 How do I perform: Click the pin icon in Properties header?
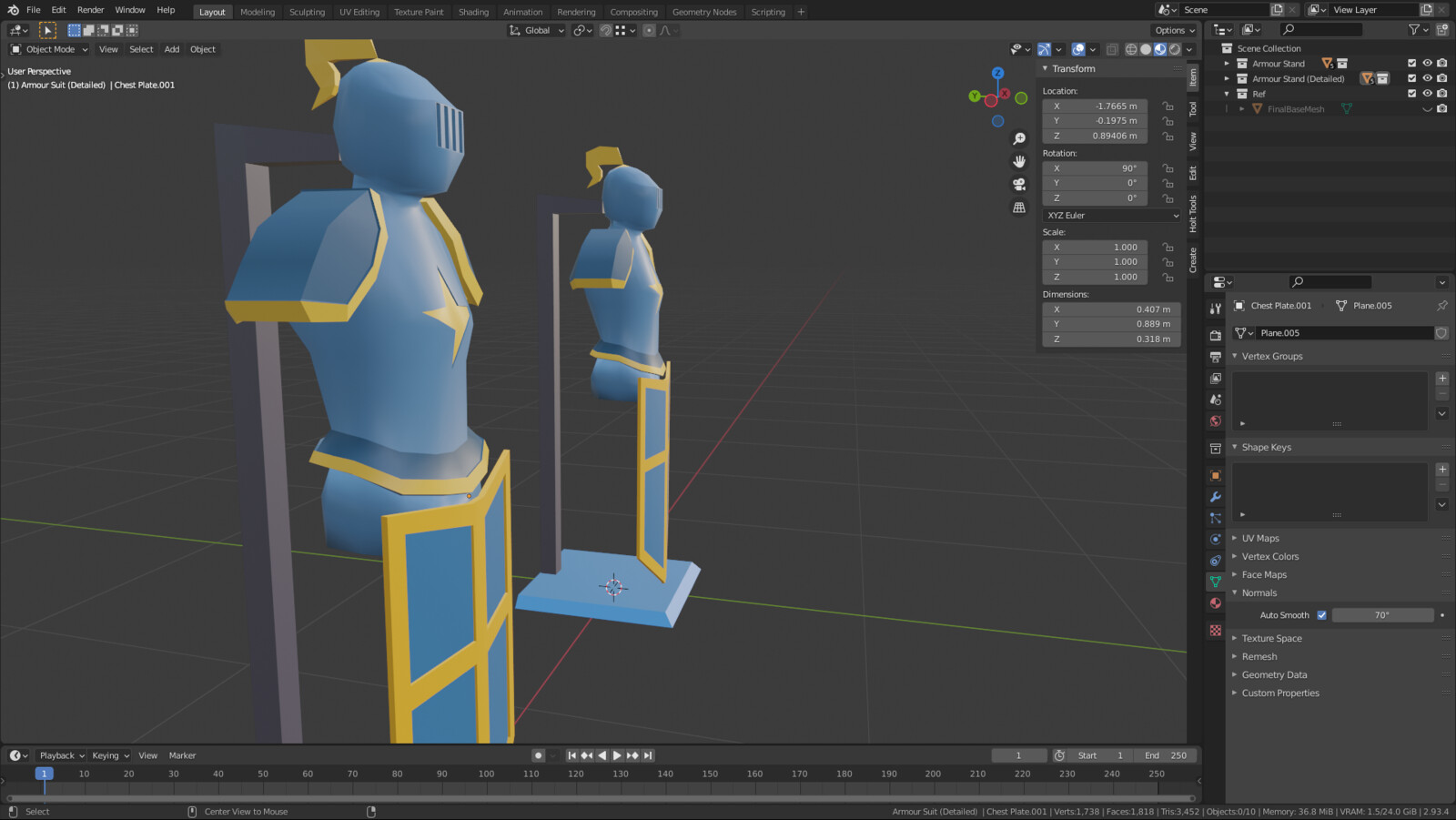coord(1441,306)
